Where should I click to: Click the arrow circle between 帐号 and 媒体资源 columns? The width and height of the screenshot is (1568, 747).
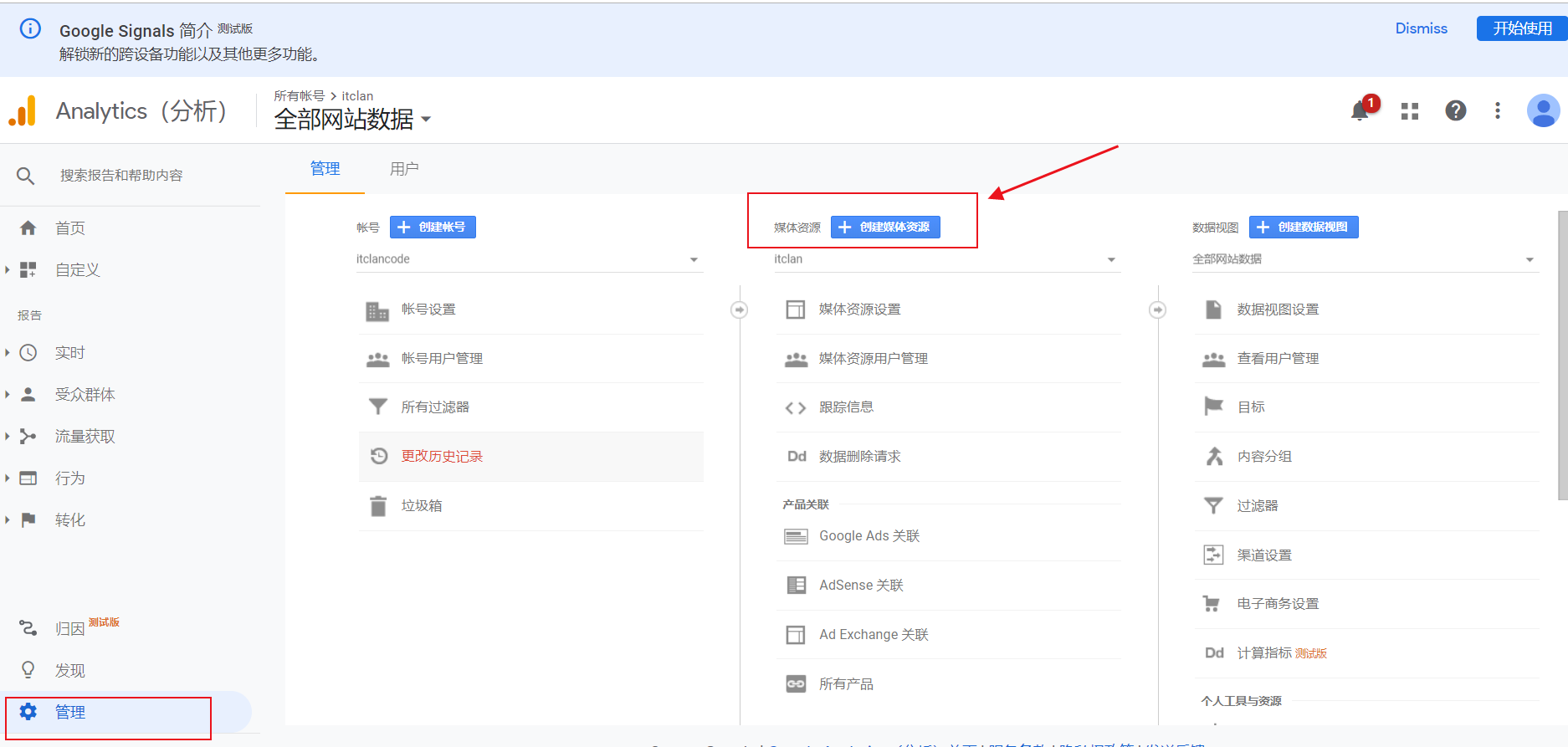click(740, 310)
